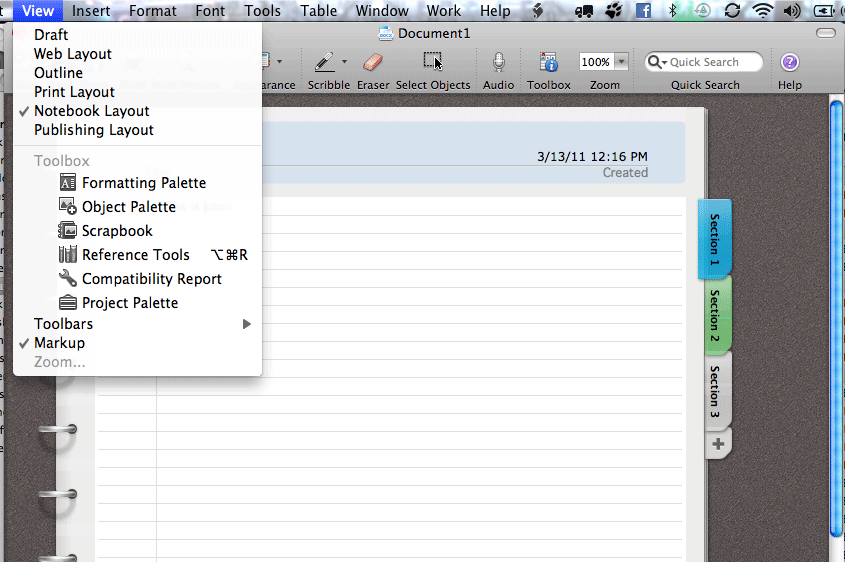Open the Scribble pen options arrow
845x562 pixels.
click(346, 62)
